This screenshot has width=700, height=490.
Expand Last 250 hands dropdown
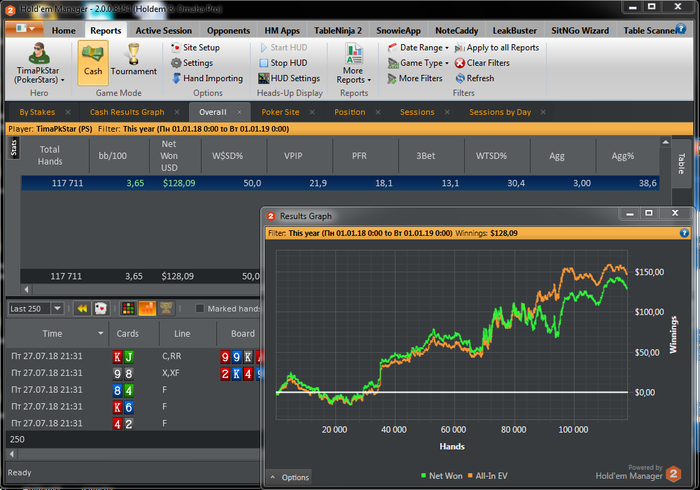pyautogui.click(x=58, y=308)
